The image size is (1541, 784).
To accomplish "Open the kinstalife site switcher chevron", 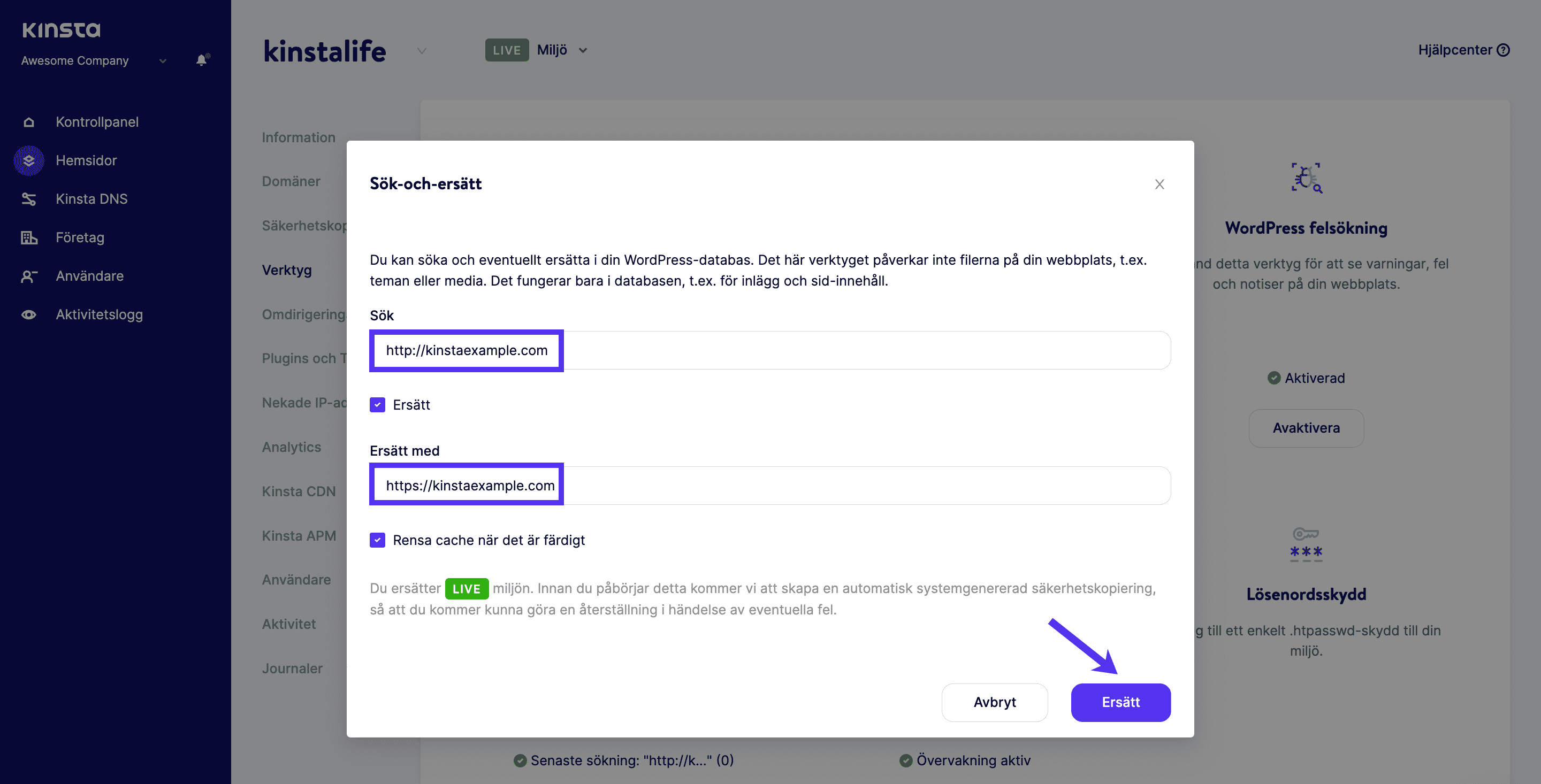I will (422, 51).
